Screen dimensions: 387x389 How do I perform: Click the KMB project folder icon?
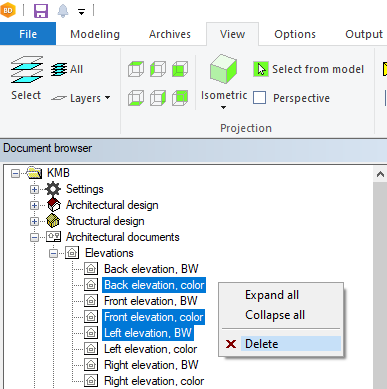pyautogui.click(x=34, y=173)
